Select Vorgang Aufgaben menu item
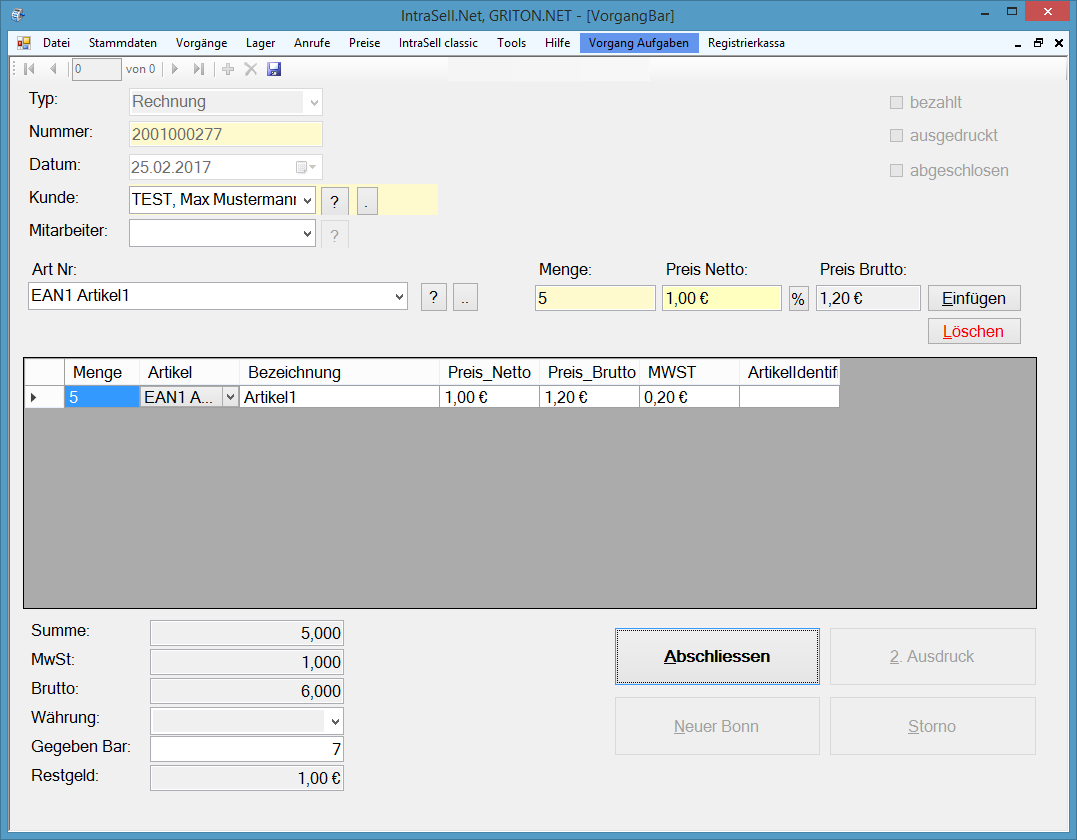Screen dimensions: 1077x840 639,43
